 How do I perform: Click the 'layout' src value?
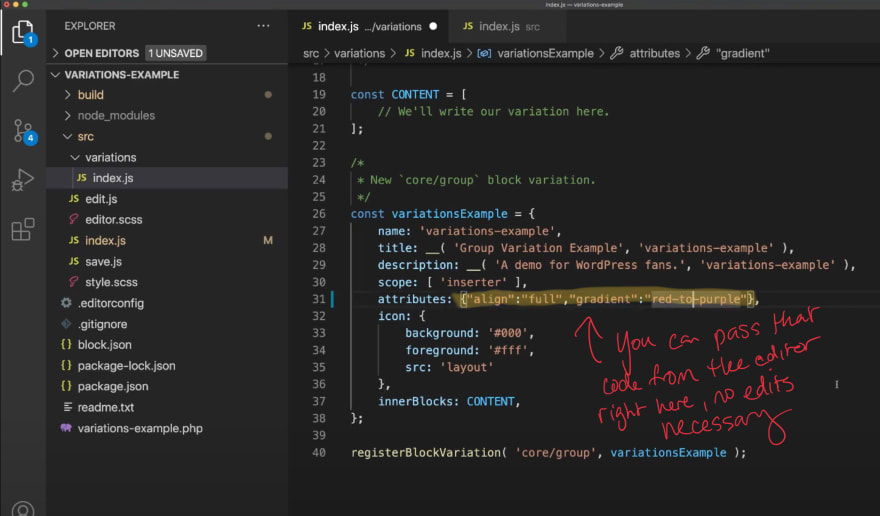click(466, 367)
